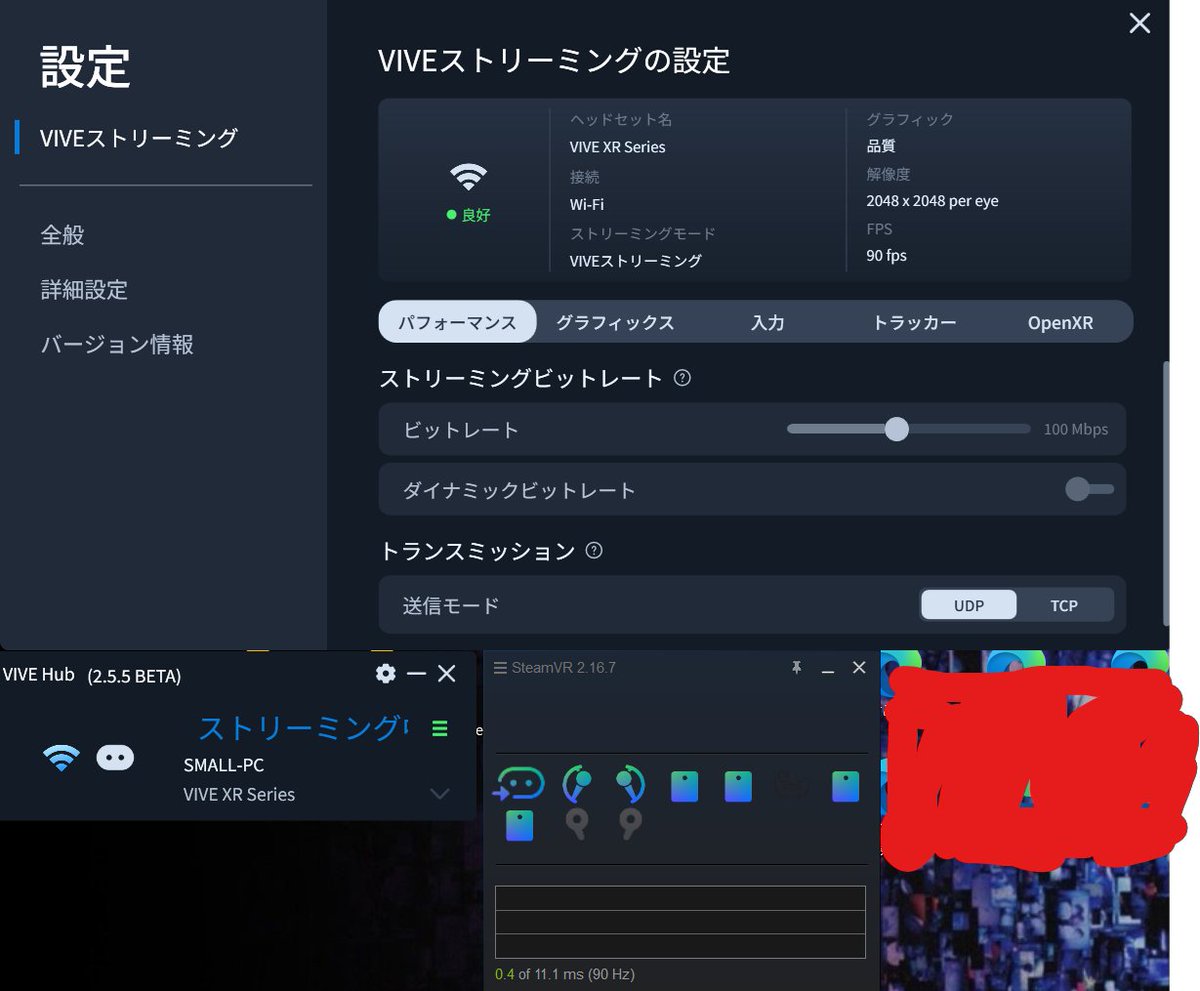Click the VIVE Hub (2.5.5 BETA) title text
Screen dimensions: 1200x991
point(92,675)
